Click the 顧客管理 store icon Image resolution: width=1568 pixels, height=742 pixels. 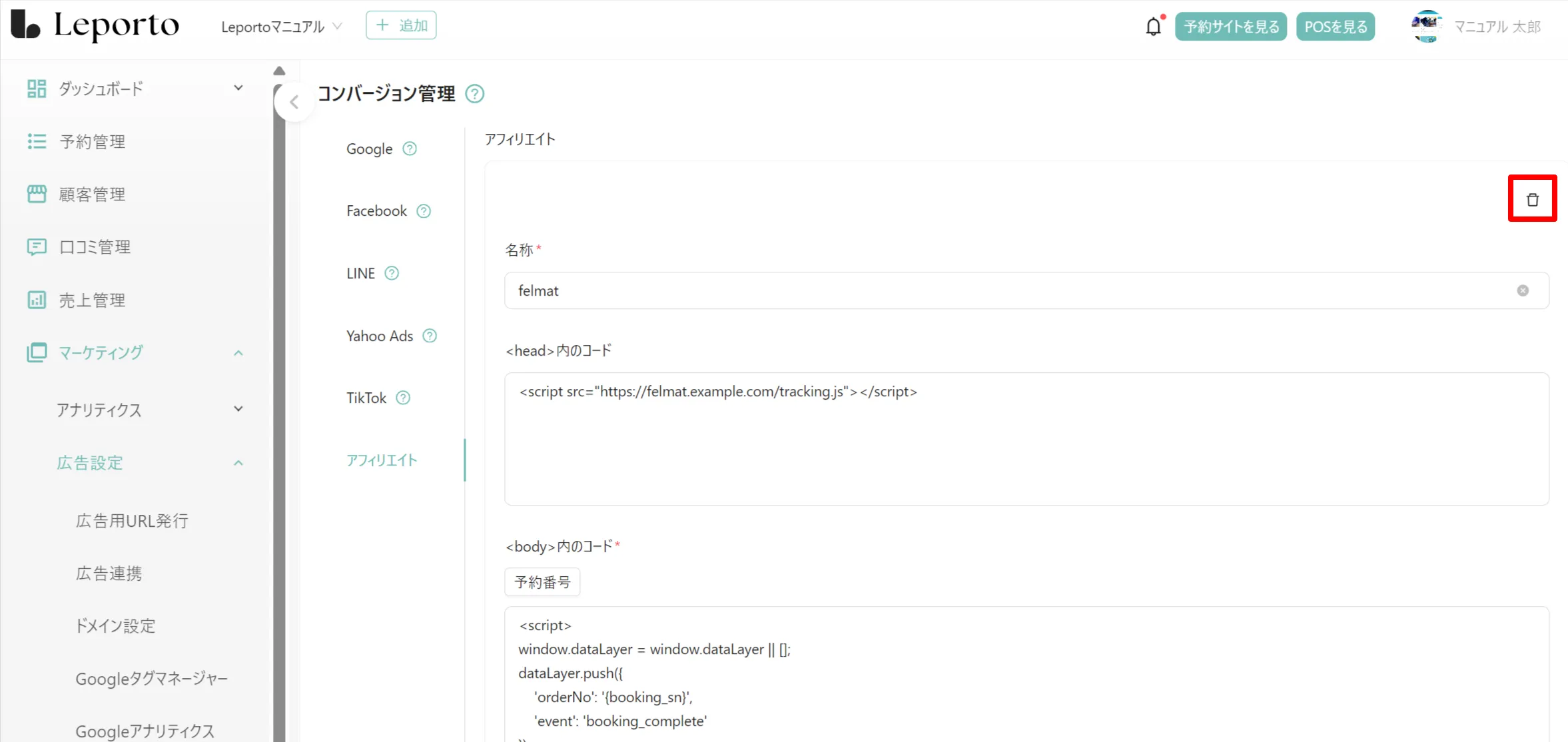point(37,194)
